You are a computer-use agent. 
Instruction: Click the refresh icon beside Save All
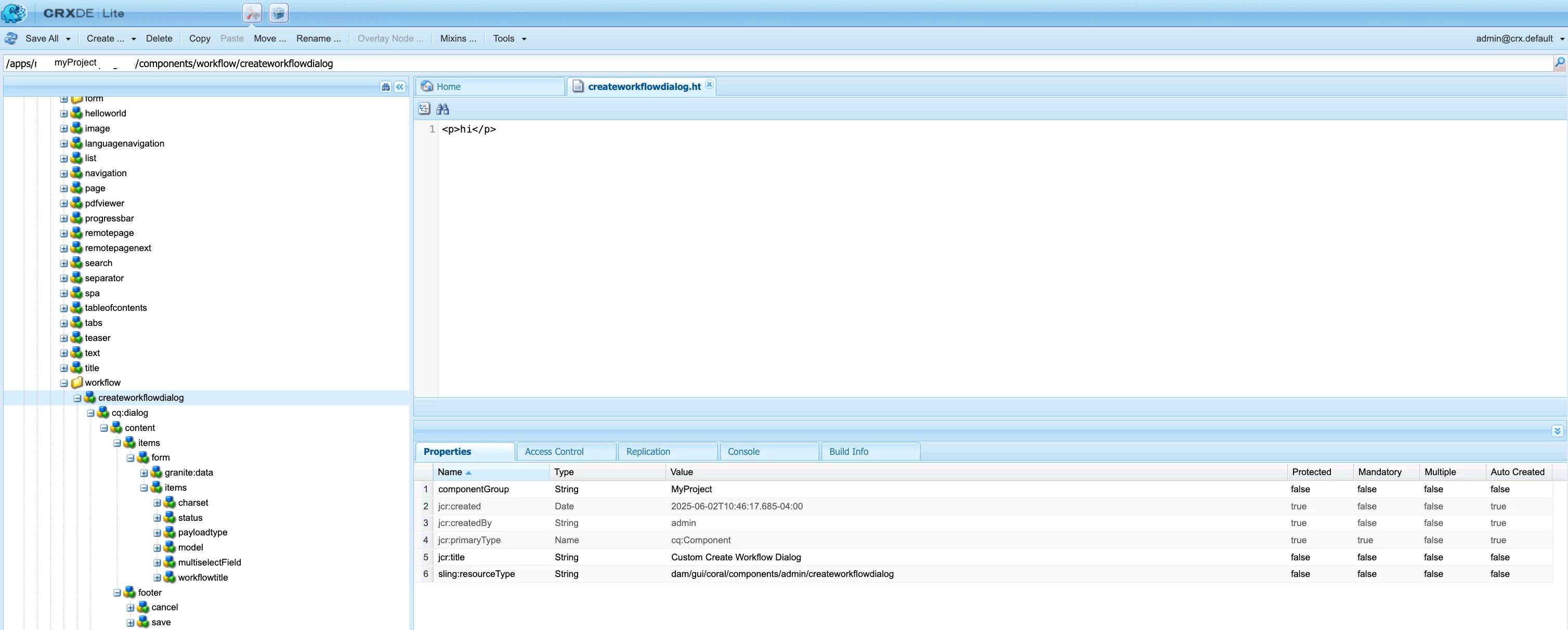pos(11,38)
